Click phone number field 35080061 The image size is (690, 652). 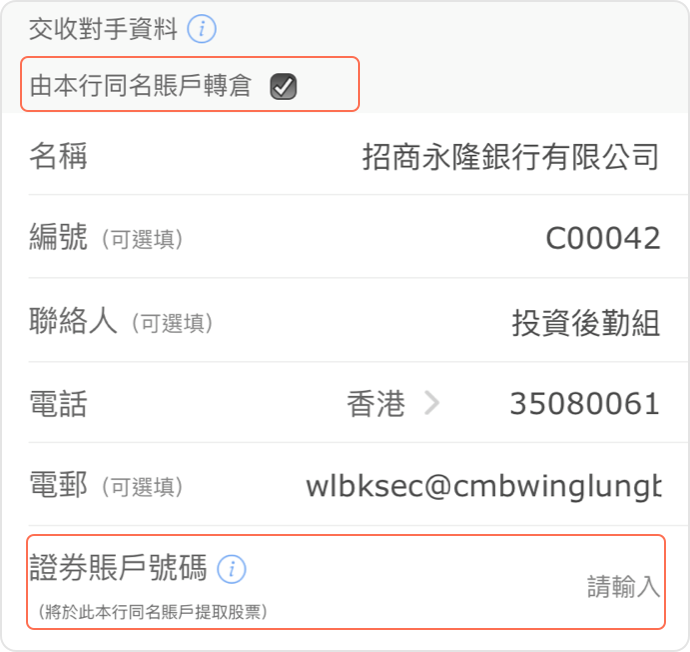(x=584, y=403)
